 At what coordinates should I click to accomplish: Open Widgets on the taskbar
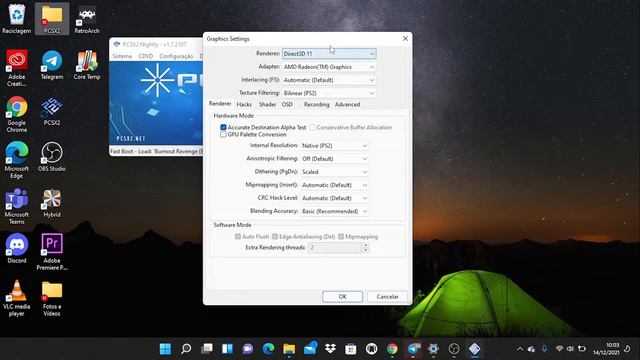coord(227,349)
